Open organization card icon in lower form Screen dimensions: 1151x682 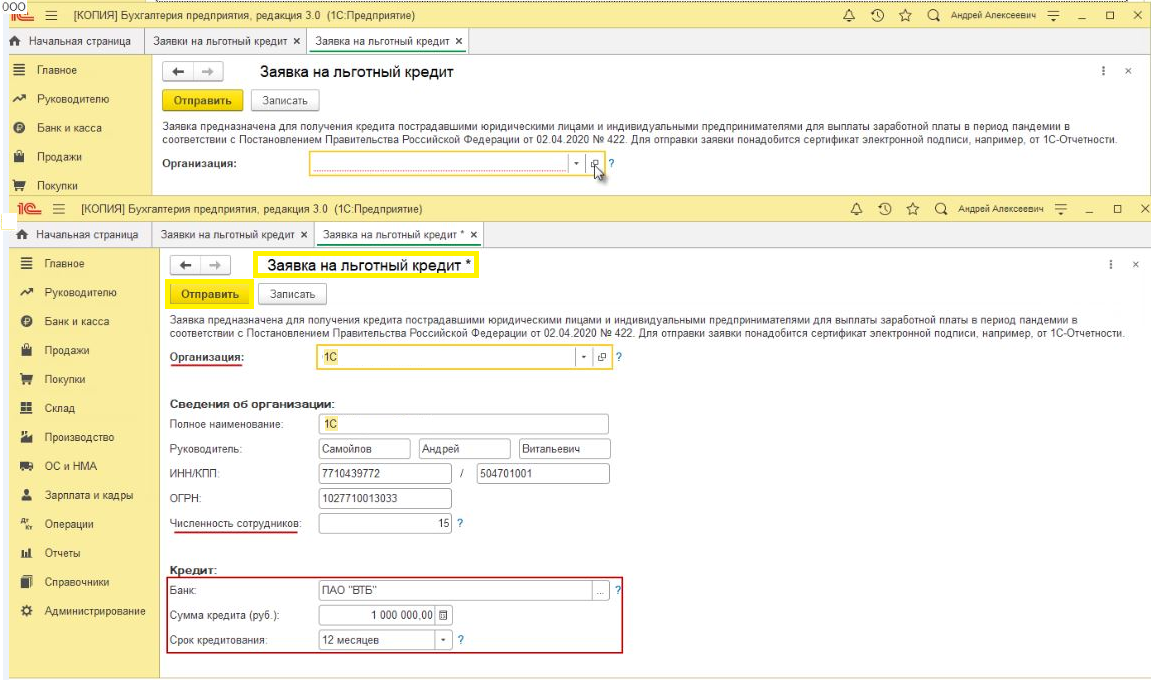click(x=602, y=357)
